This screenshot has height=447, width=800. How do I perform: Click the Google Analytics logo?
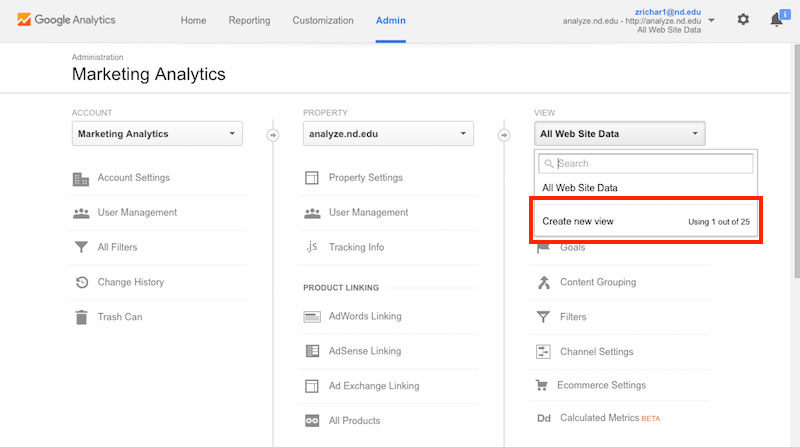(66, 20)
